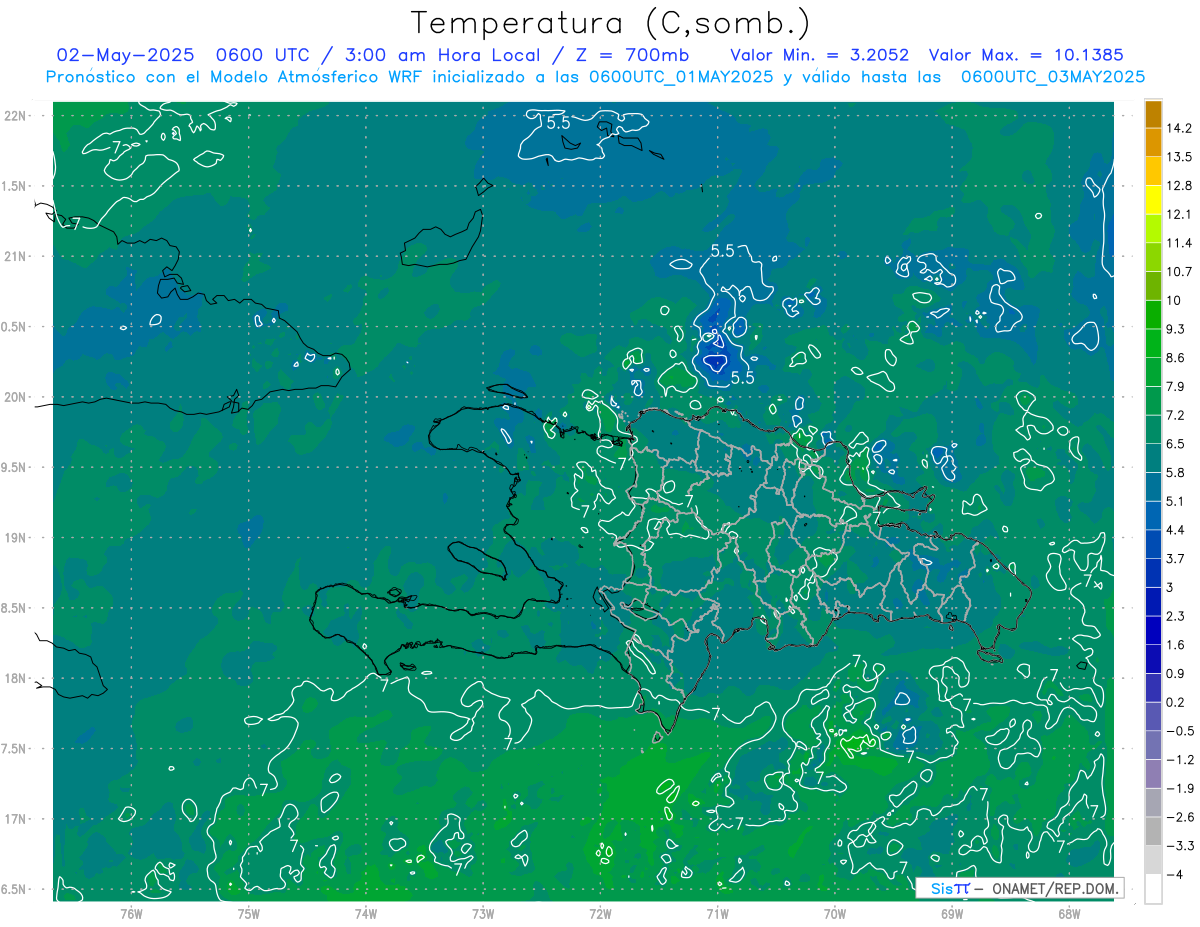Viewport: 1200px width, 927px height.
Task: Select valid-until time "0600UTC_03MAY2025"
Action: tap(1053, 77)
